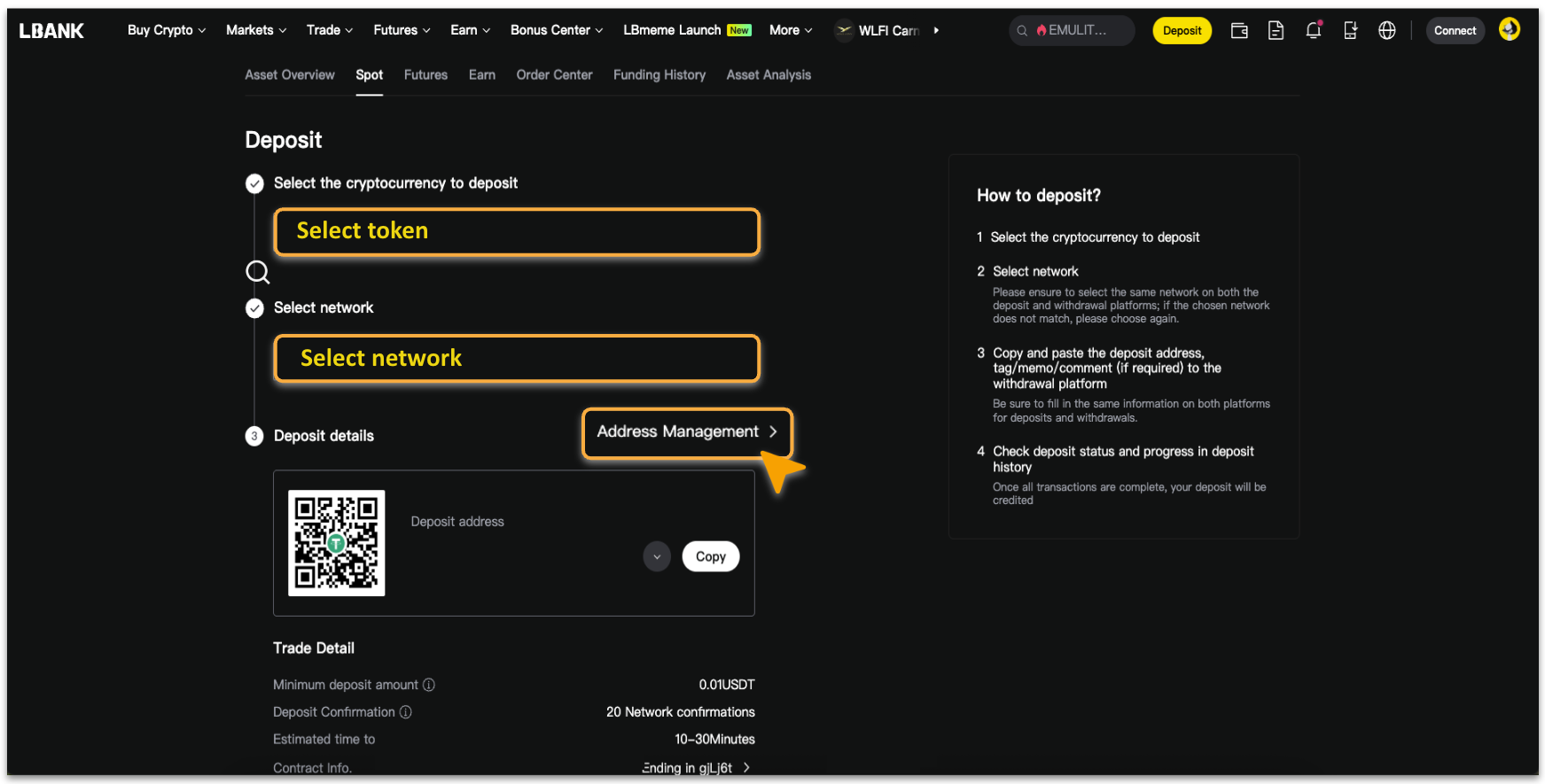The width and height of the screenshot is (1545, 784).
Task: Open LBmeme Launch page
Action: point(687,30)
